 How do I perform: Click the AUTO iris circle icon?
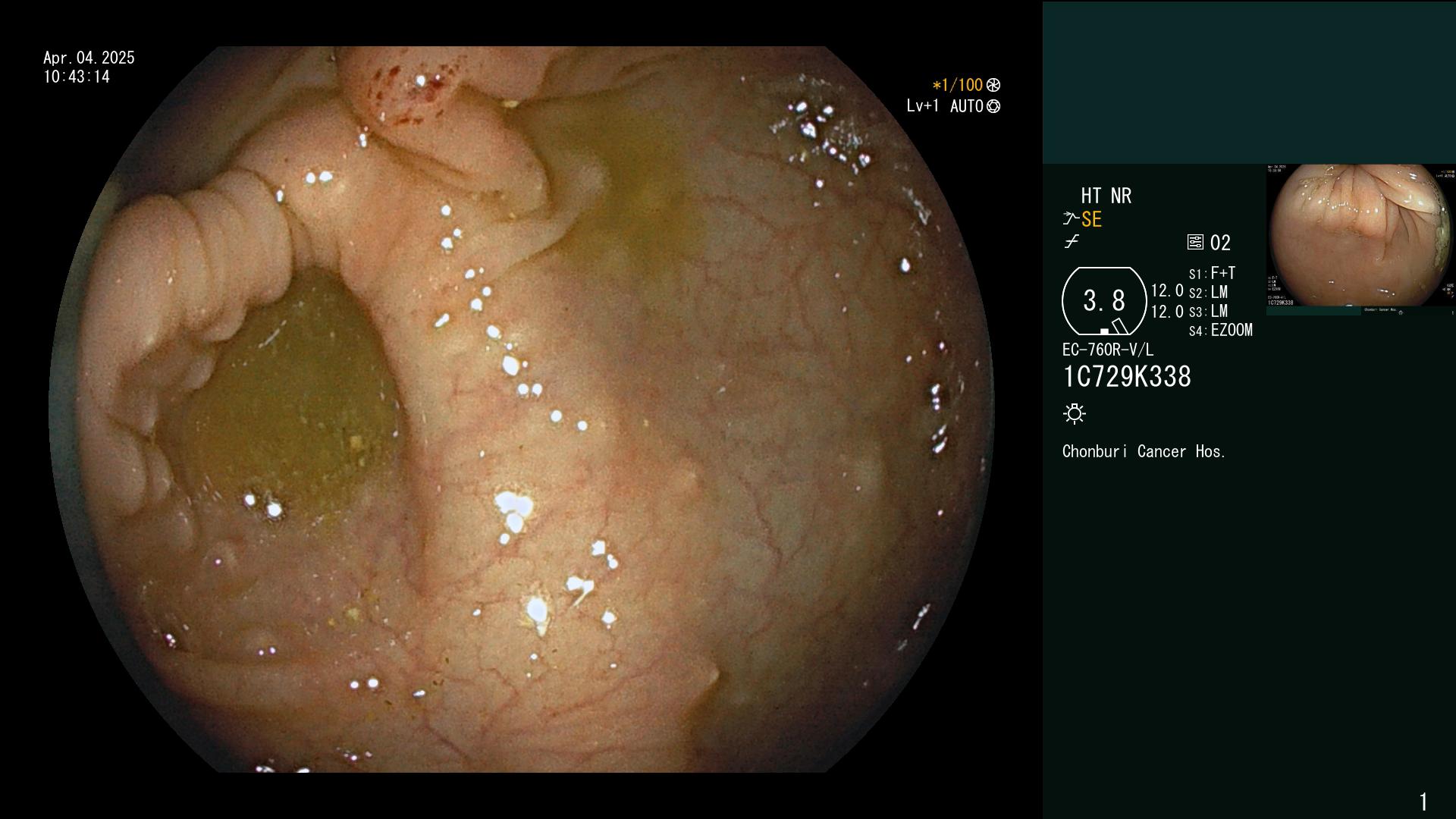pos(993,106)
